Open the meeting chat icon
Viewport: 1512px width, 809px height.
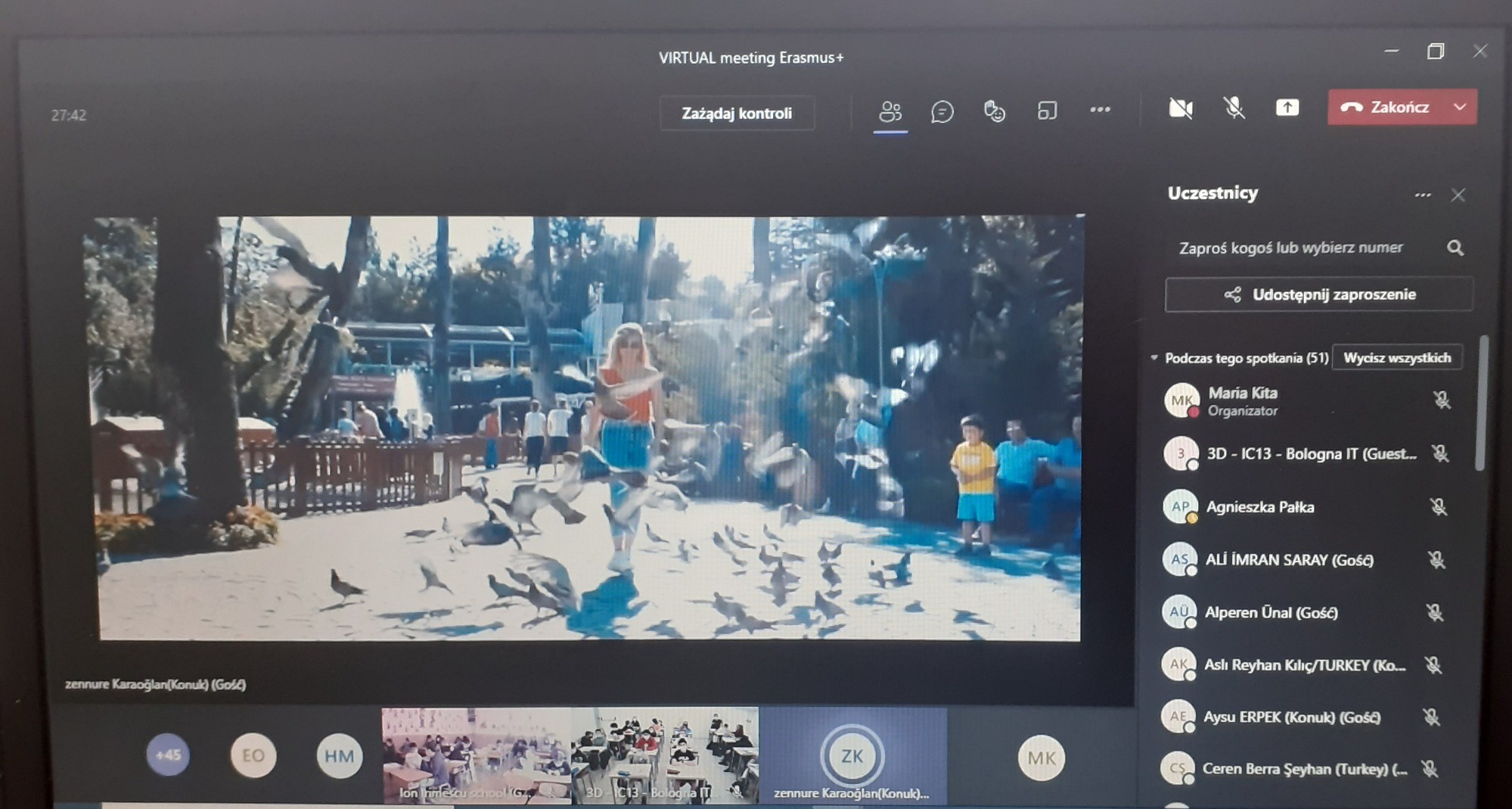coord(942,112)
